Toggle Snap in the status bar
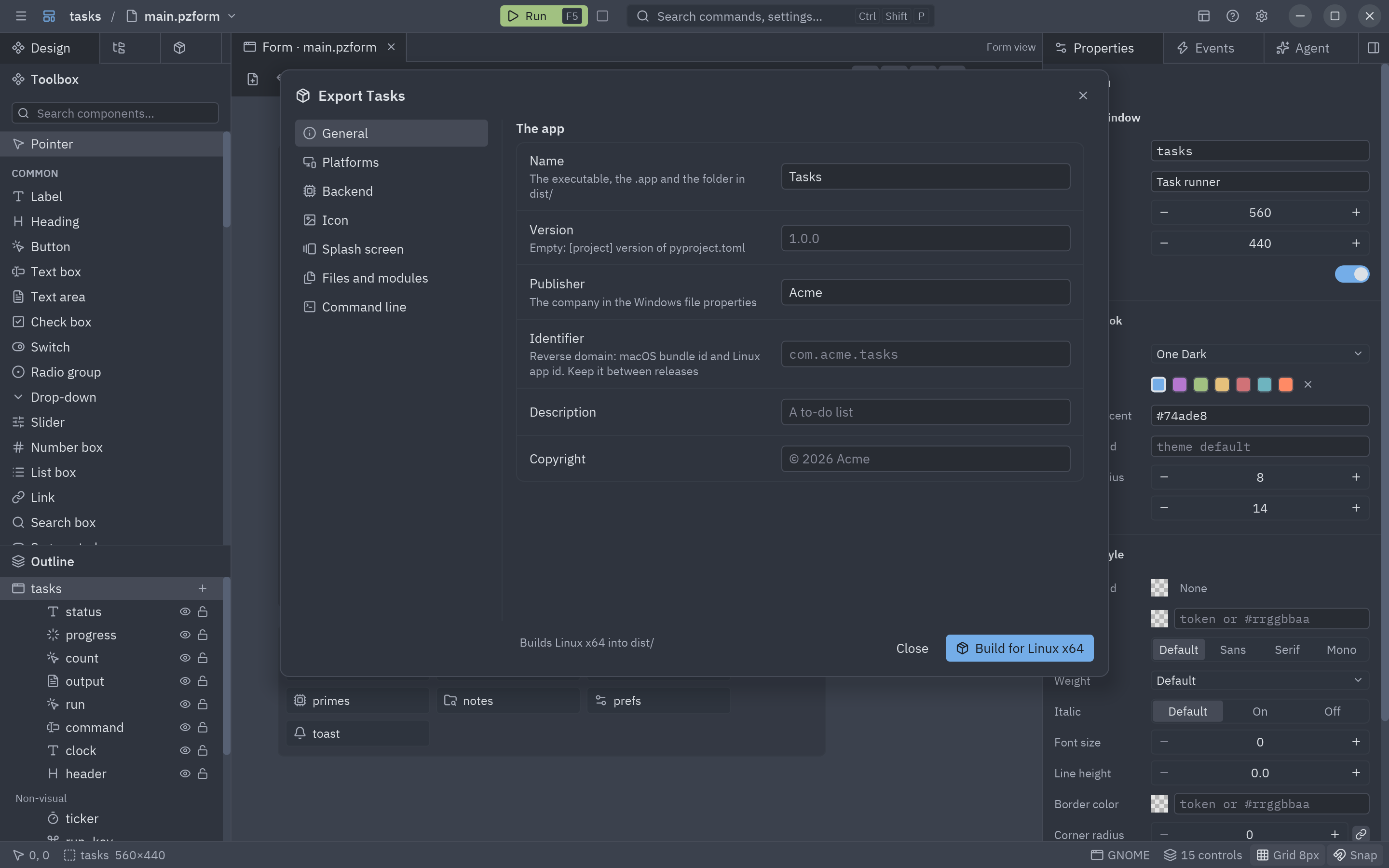The width and height of the screenshot is (1389, 868). (x=1355, y=855)
